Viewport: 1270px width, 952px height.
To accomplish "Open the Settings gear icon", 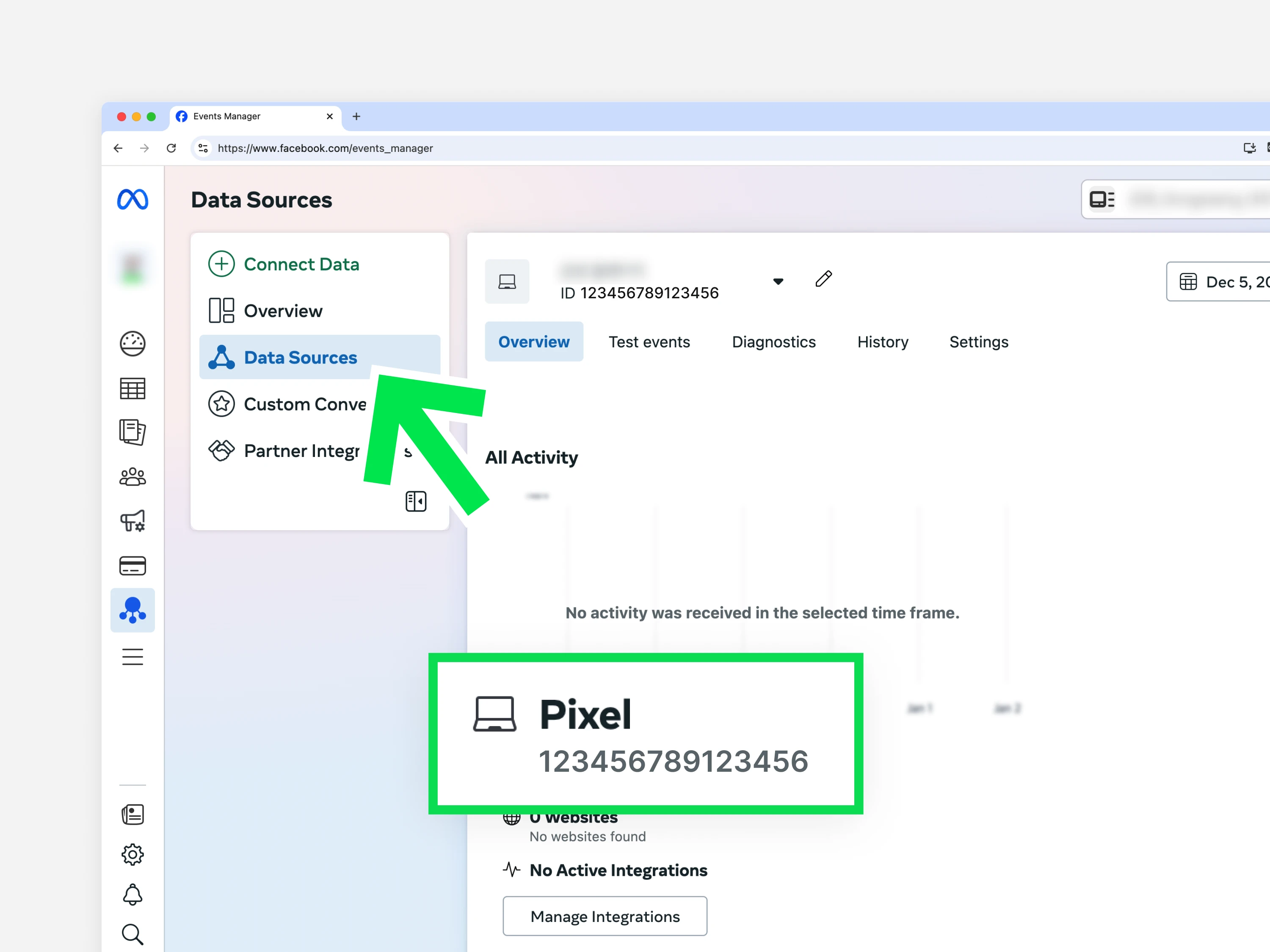I will tap(133, 855).
